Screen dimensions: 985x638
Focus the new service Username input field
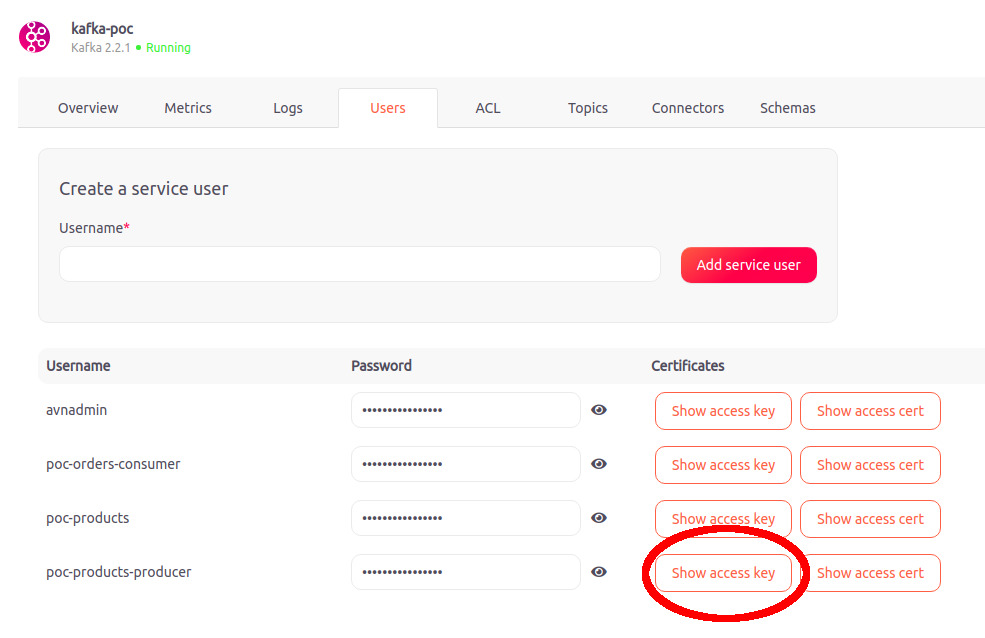360,264
